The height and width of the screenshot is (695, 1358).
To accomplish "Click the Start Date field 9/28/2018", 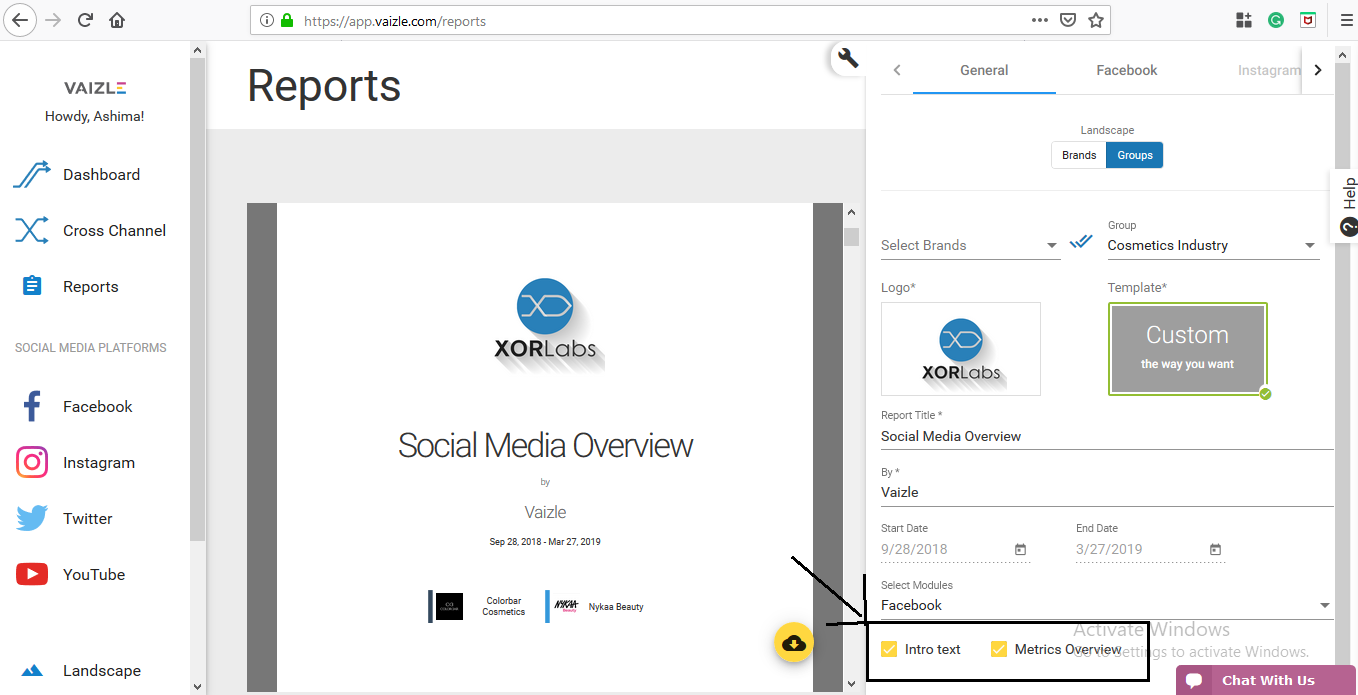I will (x=955, y=549).
